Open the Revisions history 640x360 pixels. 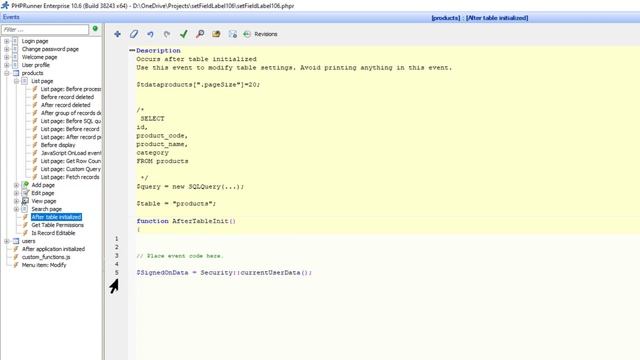(260, 34)
